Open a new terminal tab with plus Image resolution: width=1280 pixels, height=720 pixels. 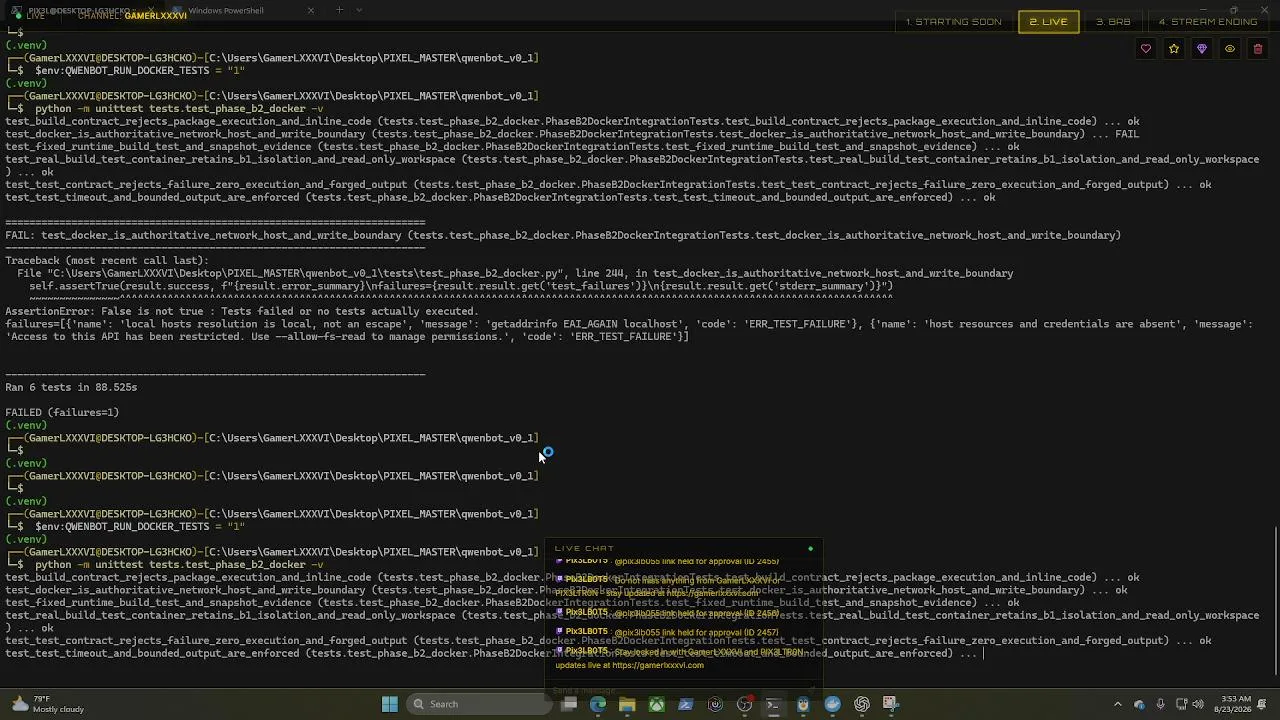point(339,10)
